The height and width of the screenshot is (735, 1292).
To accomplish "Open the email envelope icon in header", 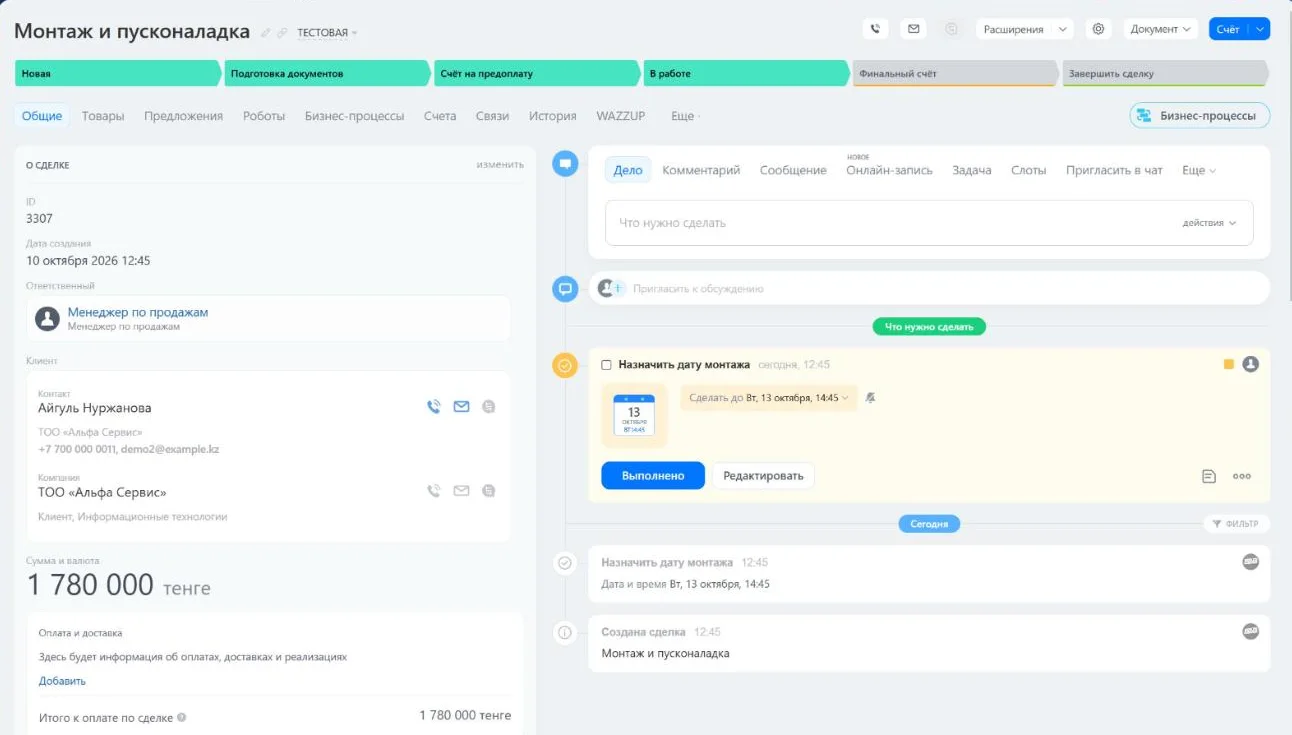I will click(913, 29).
